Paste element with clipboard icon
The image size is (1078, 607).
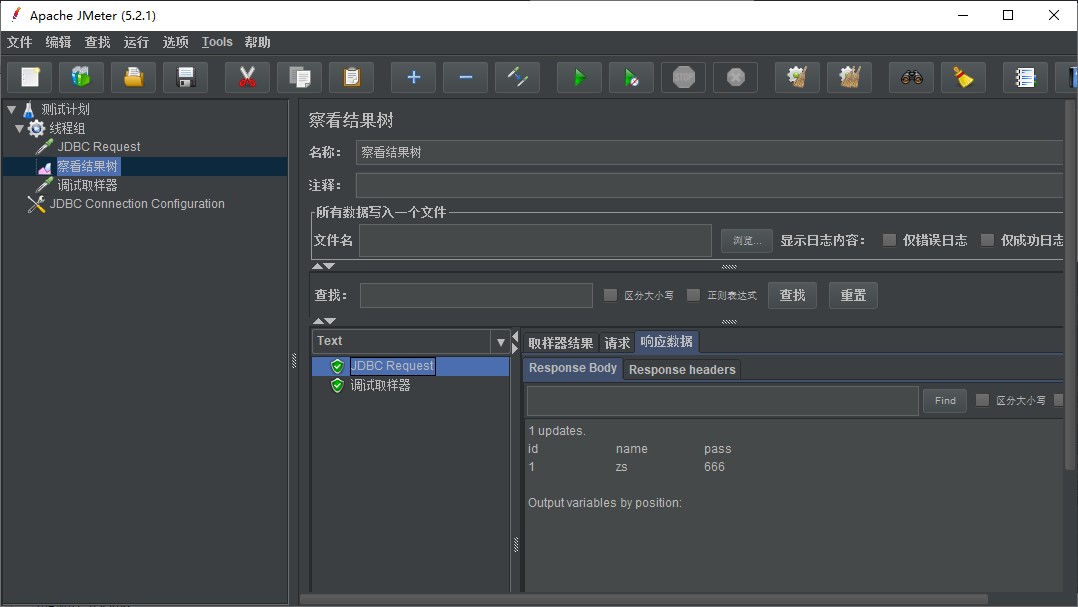[x=351, y=77]
